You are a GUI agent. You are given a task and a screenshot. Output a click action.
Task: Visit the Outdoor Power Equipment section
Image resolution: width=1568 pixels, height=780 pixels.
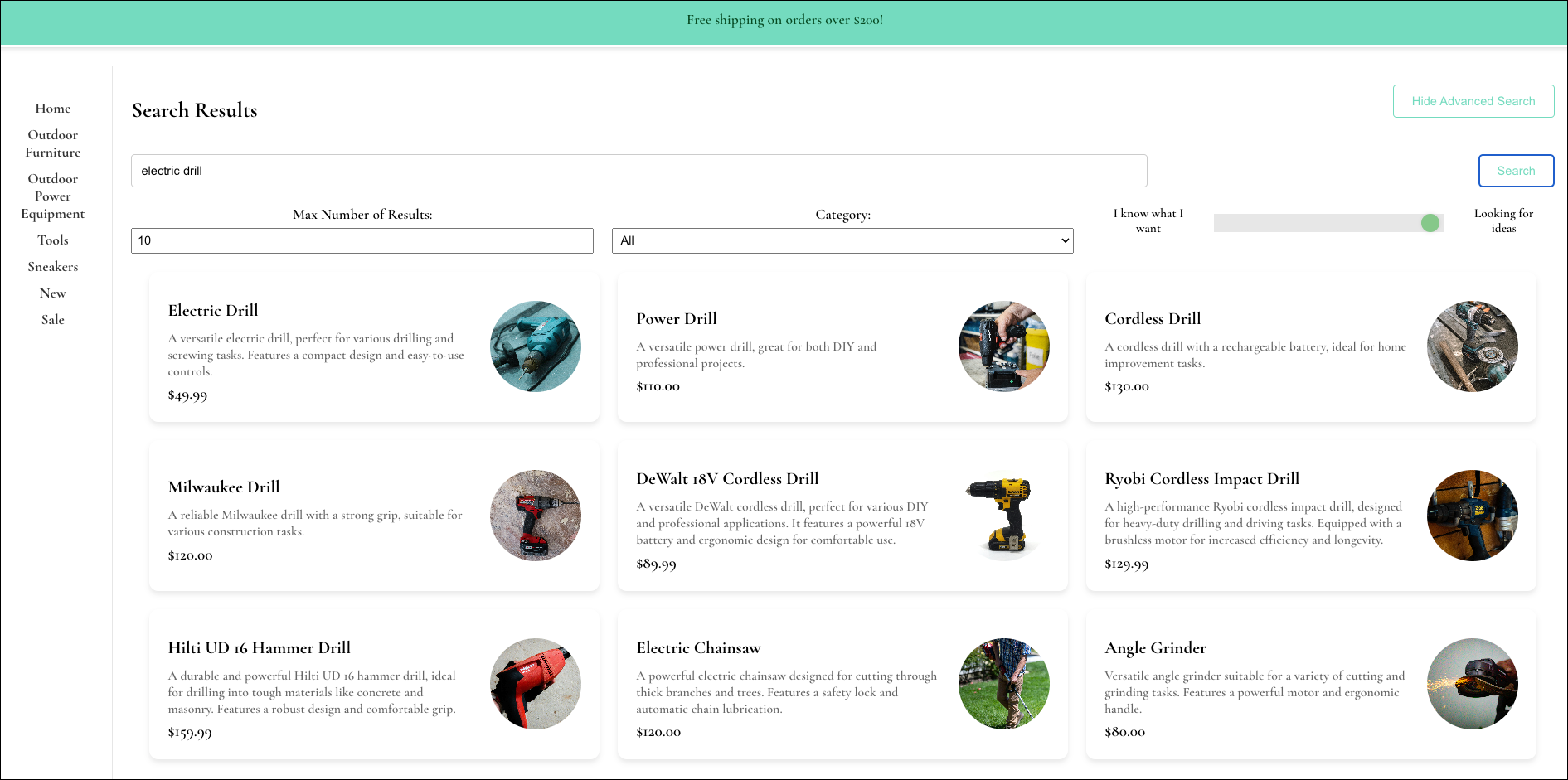point(52,196)
